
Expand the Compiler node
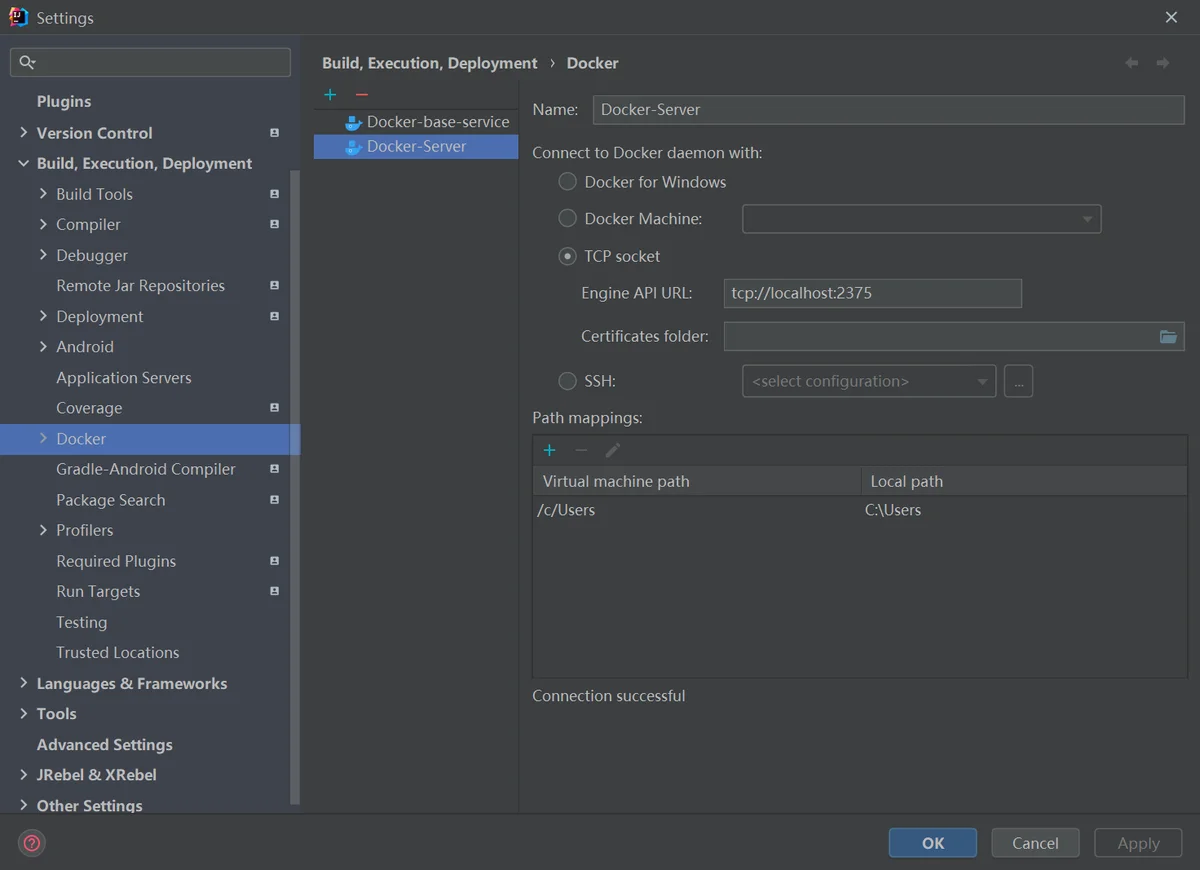click(x=43, y=224)
